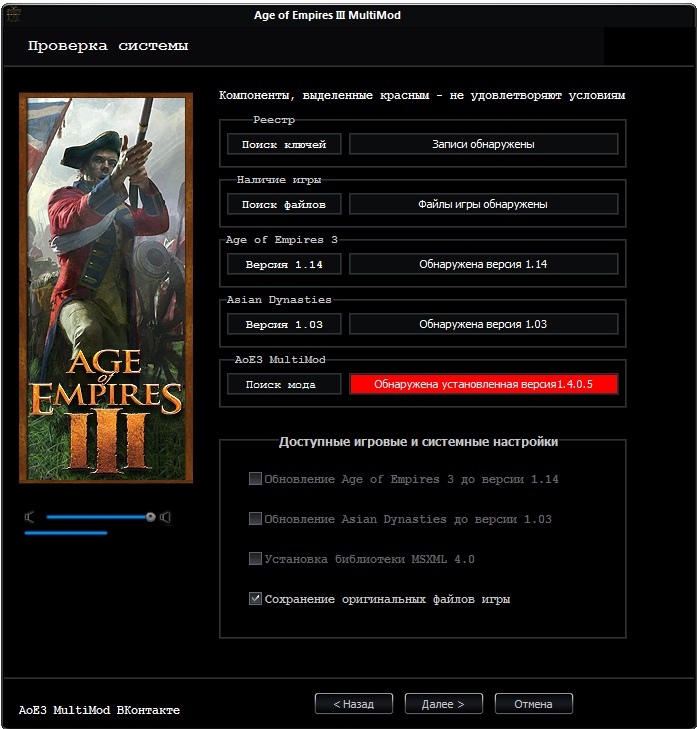Open the AoE3 MultiMod ВКонтакте link
The height and width of the screenshot is (729, 697).
(x=99, y=710)
